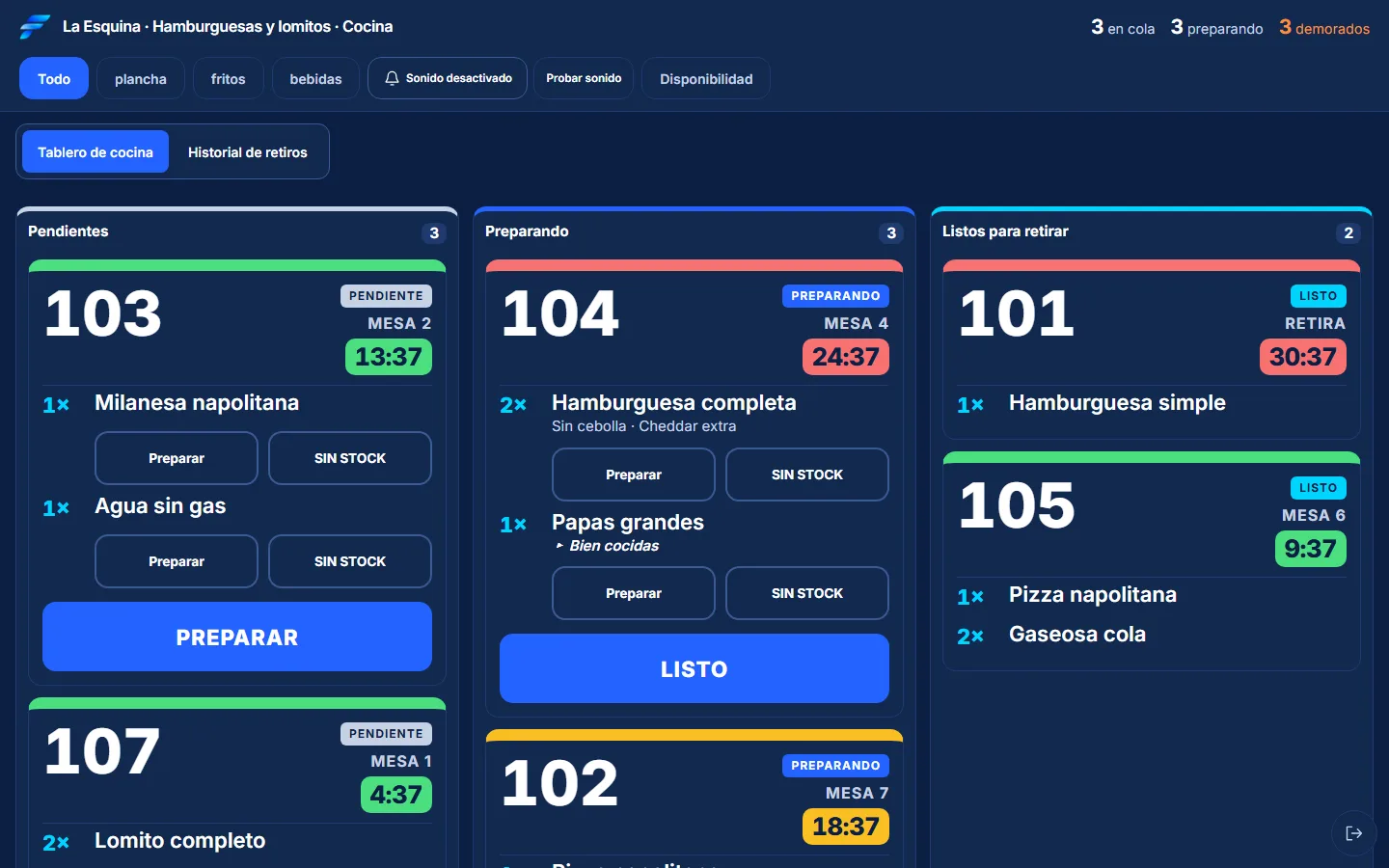Click the 9:37 timer on order 105

1310,549
